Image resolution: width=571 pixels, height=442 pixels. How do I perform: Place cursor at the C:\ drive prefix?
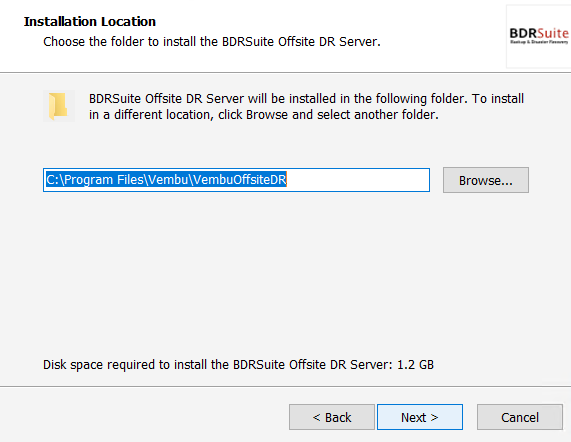pos(55,180)
